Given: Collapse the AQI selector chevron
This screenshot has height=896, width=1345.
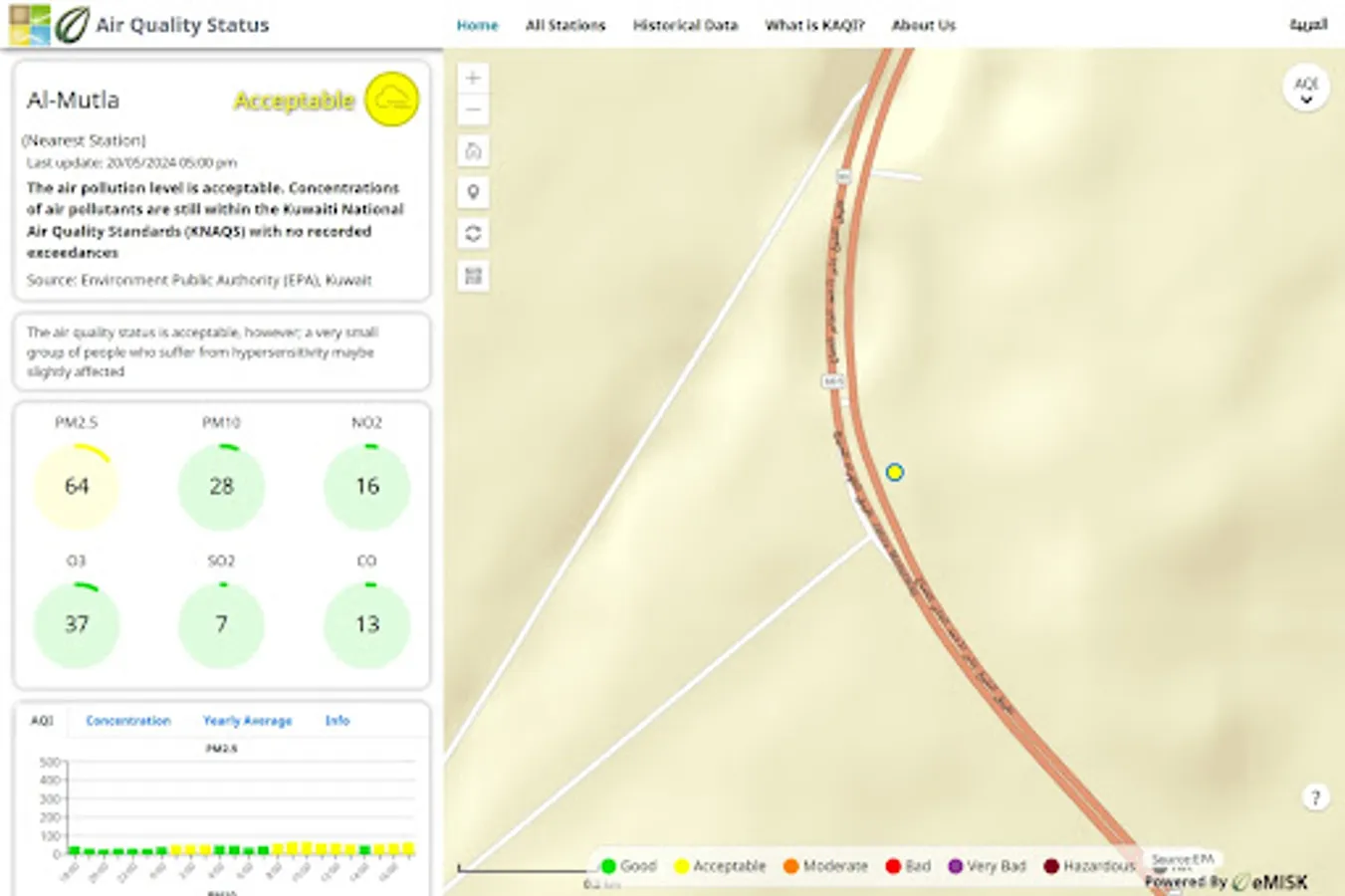Looking at the screenshot, I should coord(1305,100).
